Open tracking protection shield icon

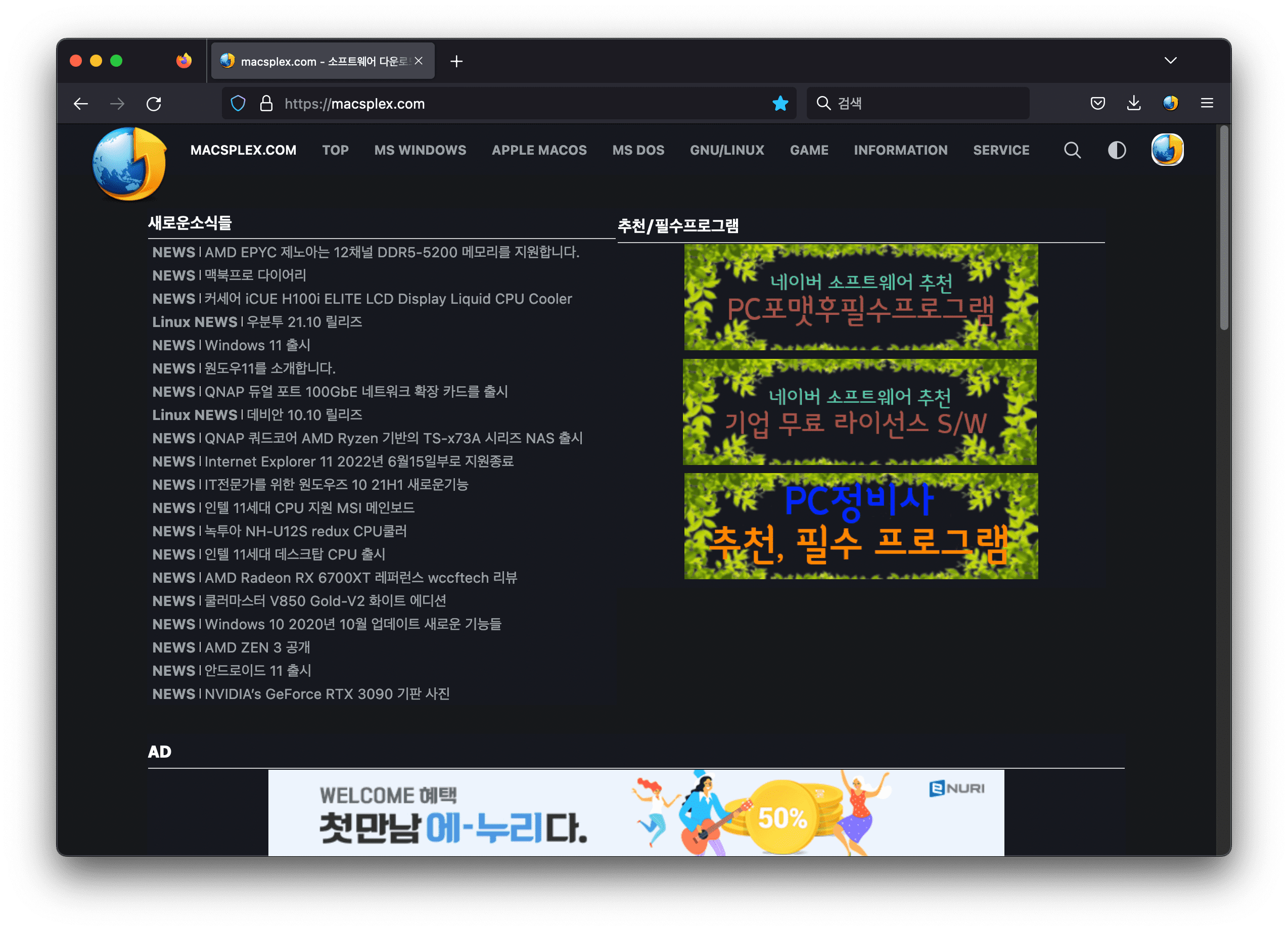pyautogui.click(x=238, y=103)
